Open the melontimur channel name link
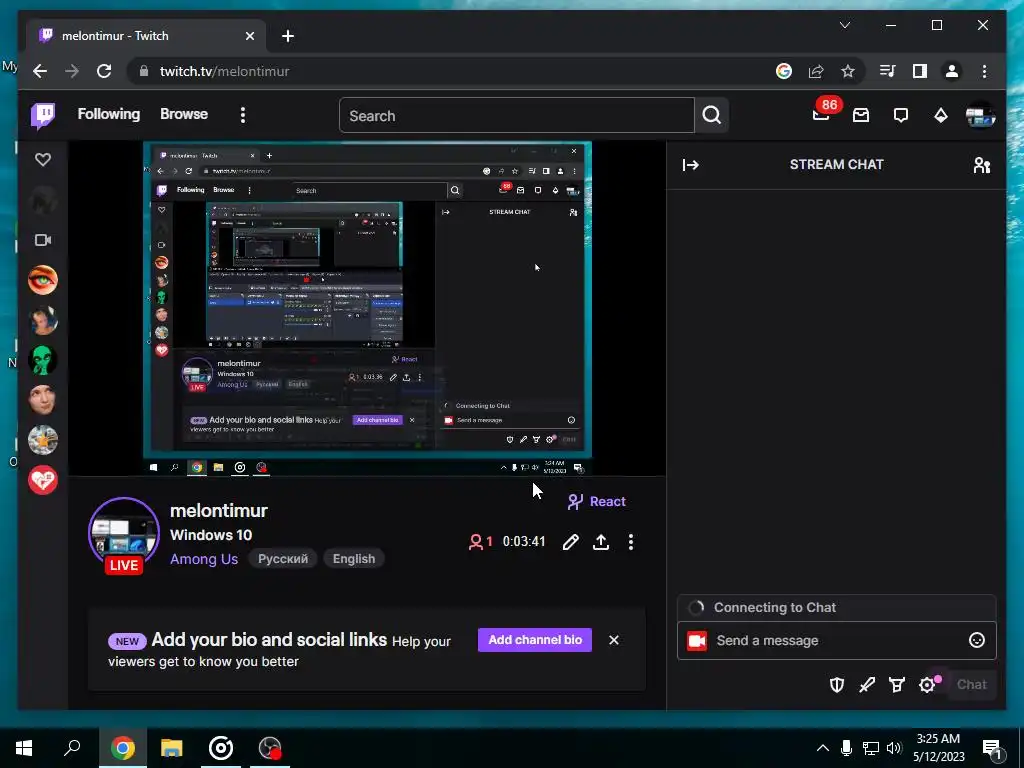 (219, 511)
